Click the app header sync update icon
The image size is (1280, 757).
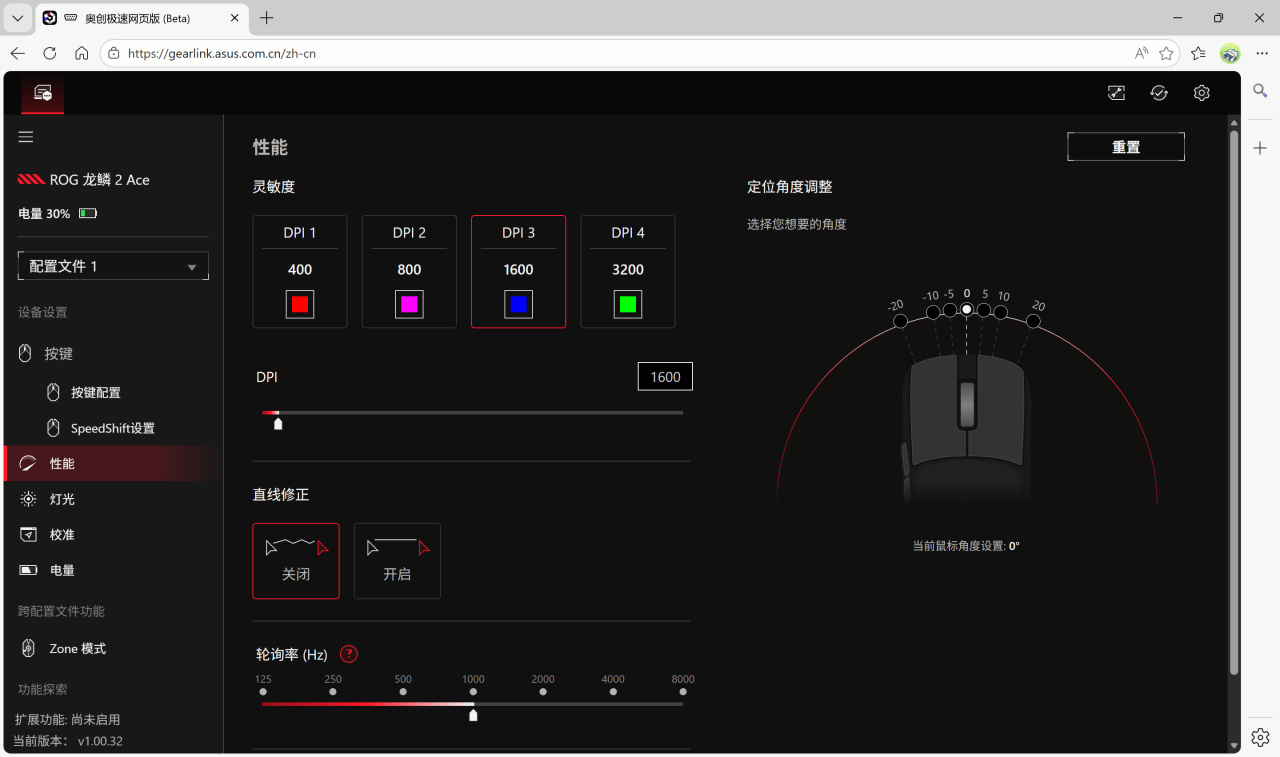pyautogui.click(x=1159, y=93)
